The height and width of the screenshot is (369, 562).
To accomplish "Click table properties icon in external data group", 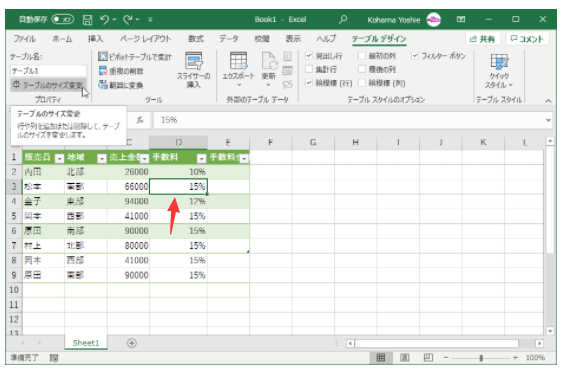I will 287,56.
